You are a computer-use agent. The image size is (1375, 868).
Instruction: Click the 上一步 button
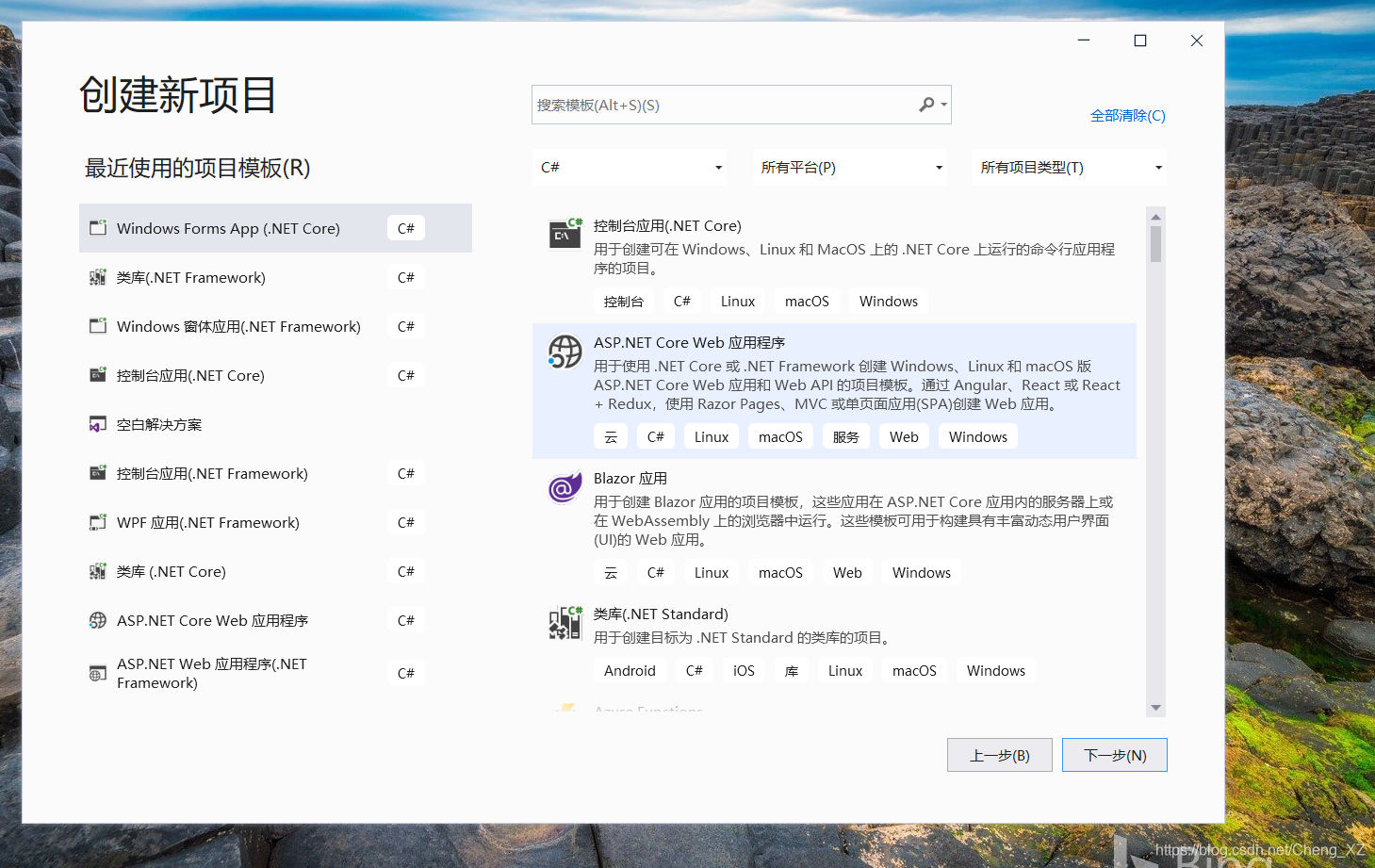999,754
